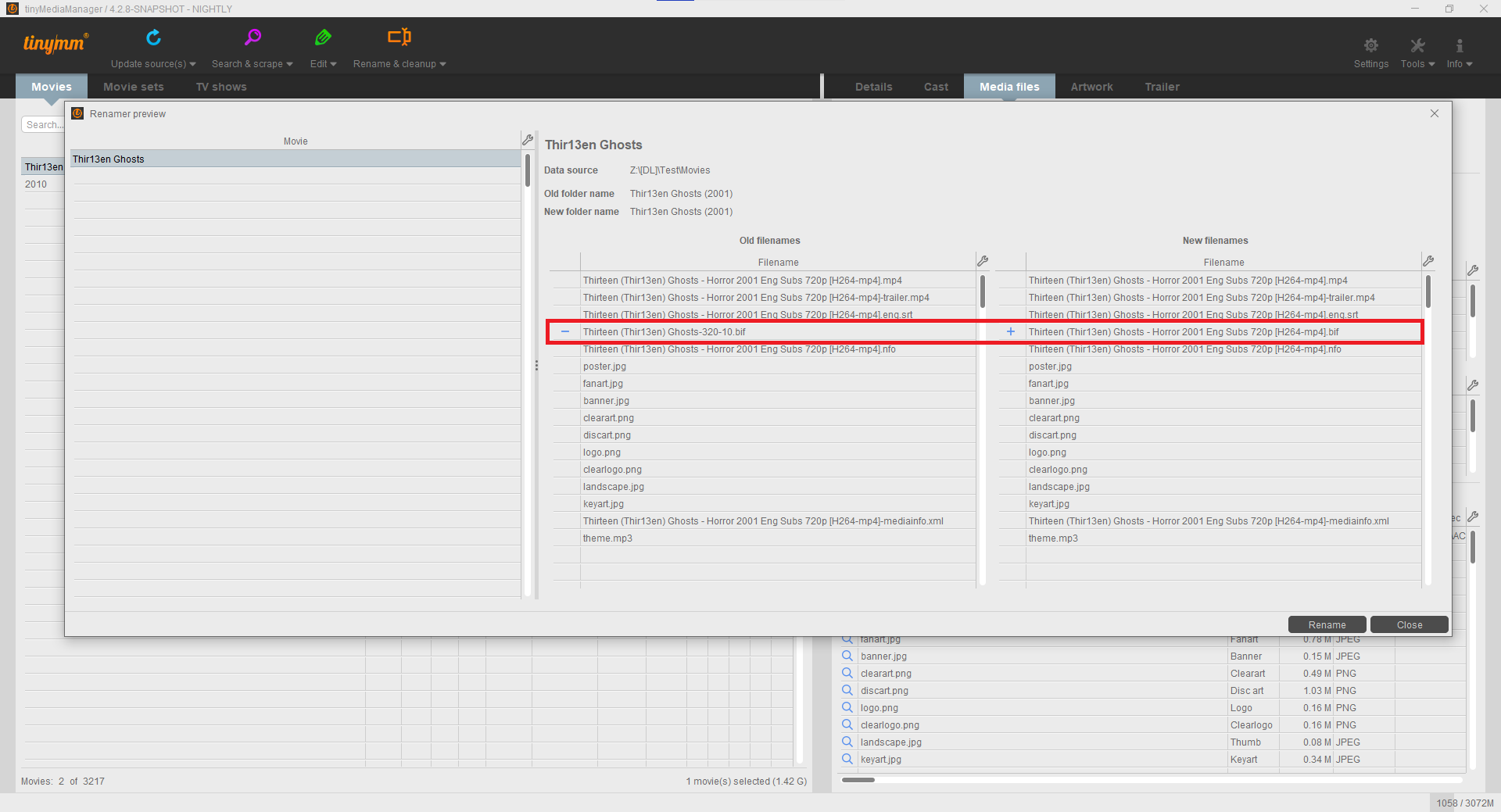Click the Rename & cleanup icon
The width and height of the screenshot is (1501, 812).
click(399, 36)
